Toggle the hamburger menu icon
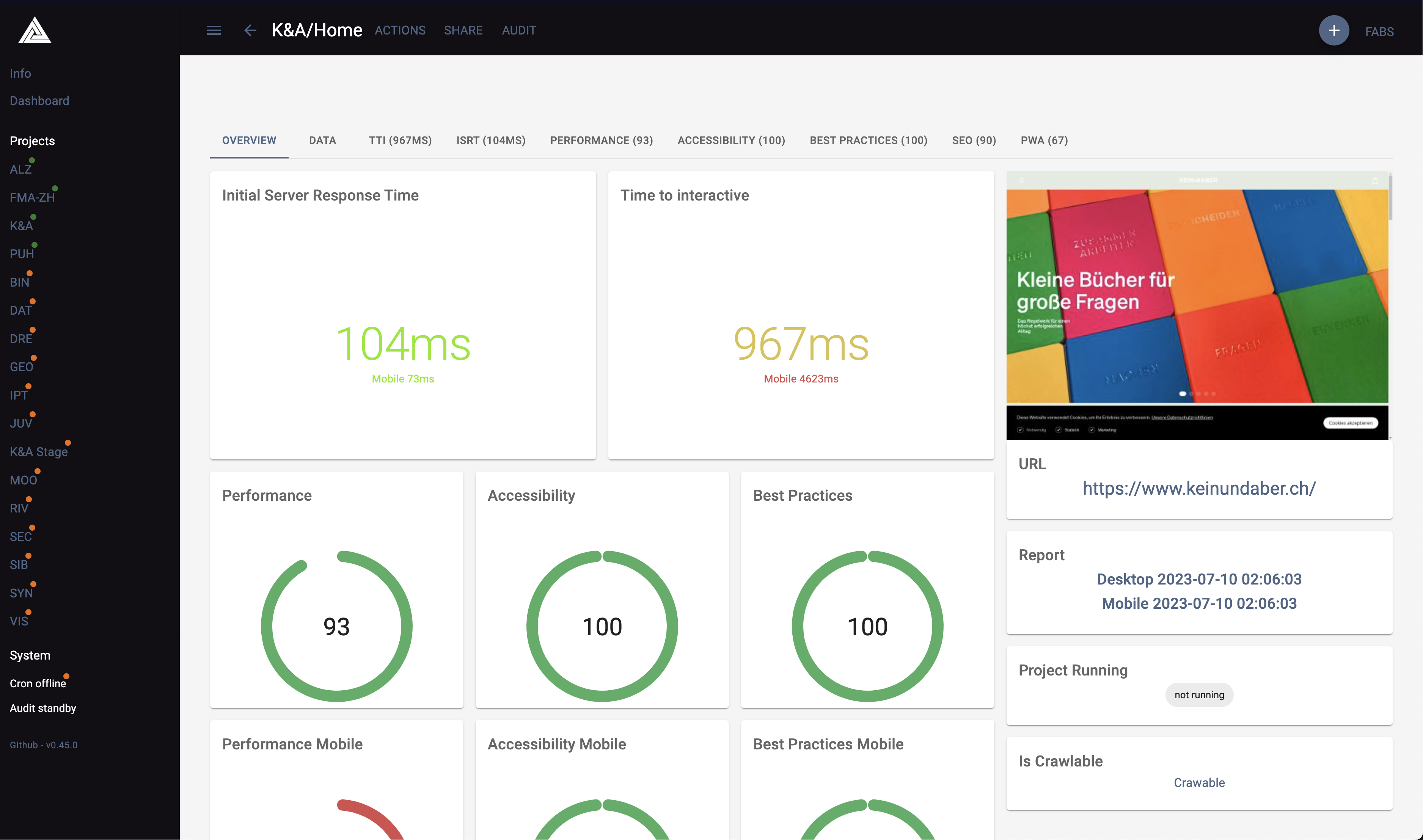 [214, 30]
